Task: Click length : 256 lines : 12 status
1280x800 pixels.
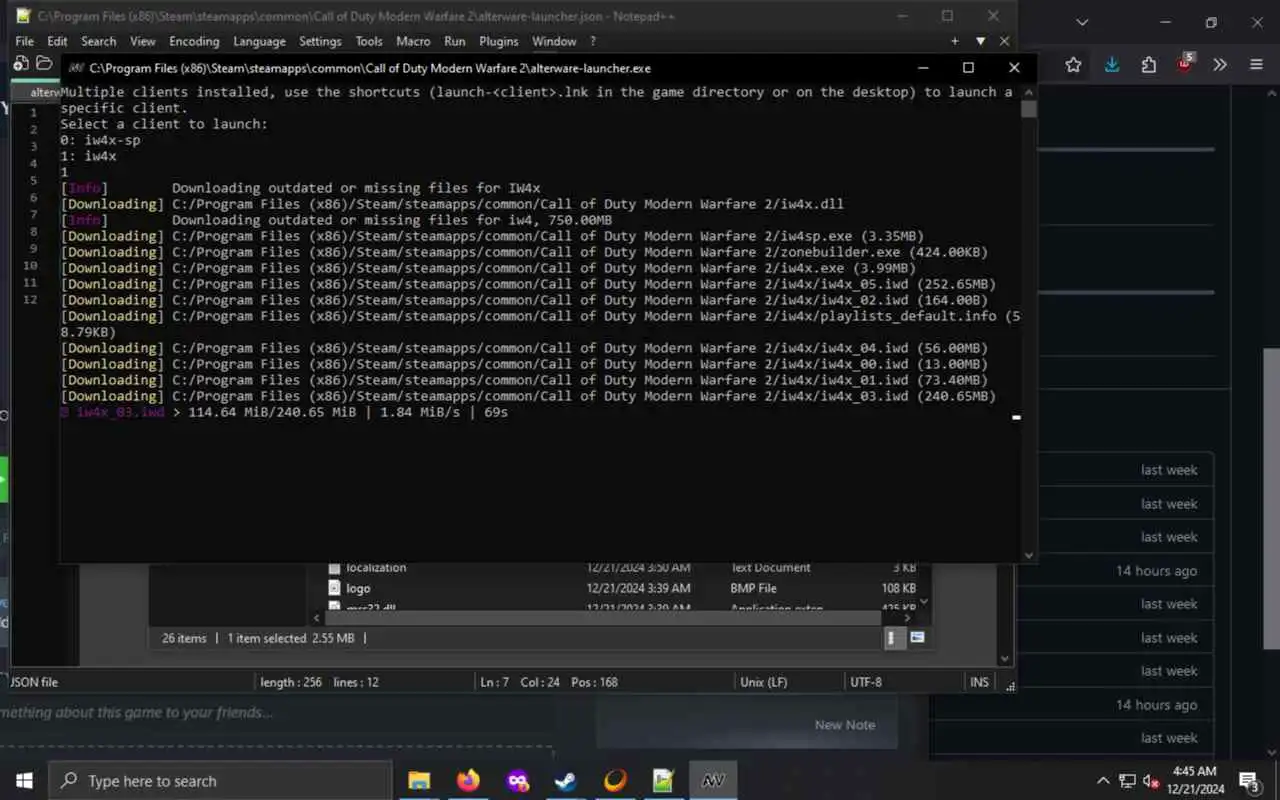Action: click(320, 682)
